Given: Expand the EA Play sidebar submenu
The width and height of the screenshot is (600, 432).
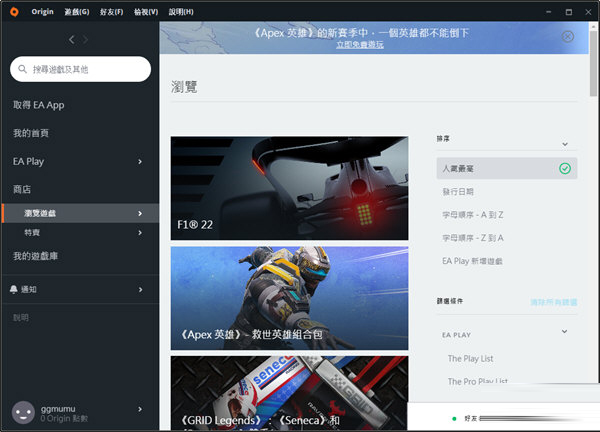Looking at the screenshot, I should tap(140, 161).
